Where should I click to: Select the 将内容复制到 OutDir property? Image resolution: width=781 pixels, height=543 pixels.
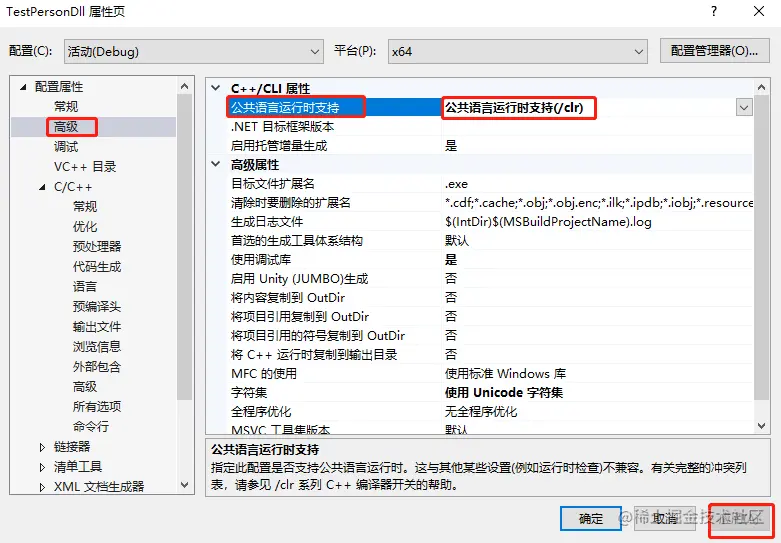(x=287, y=297)
